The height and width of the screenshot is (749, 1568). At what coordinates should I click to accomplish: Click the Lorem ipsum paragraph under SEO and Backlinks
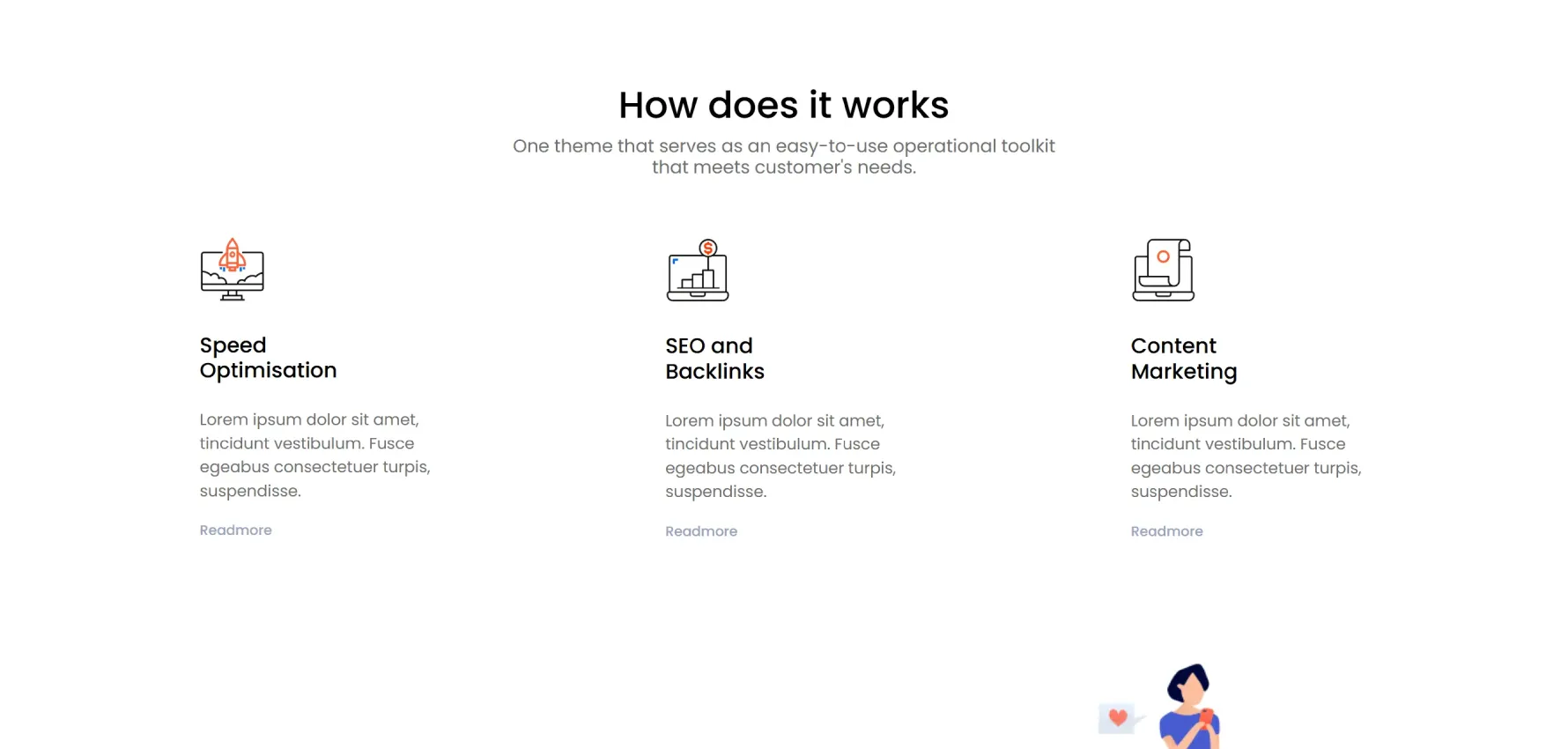pyautogui.click(x=780, y=456)
